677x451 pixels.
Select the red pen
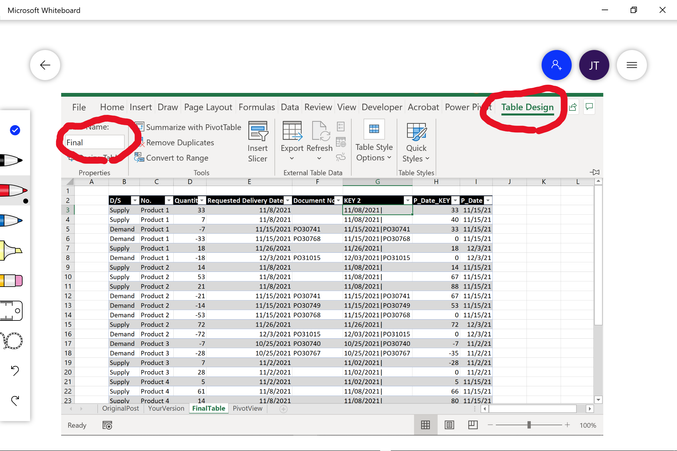coord(13,190)
